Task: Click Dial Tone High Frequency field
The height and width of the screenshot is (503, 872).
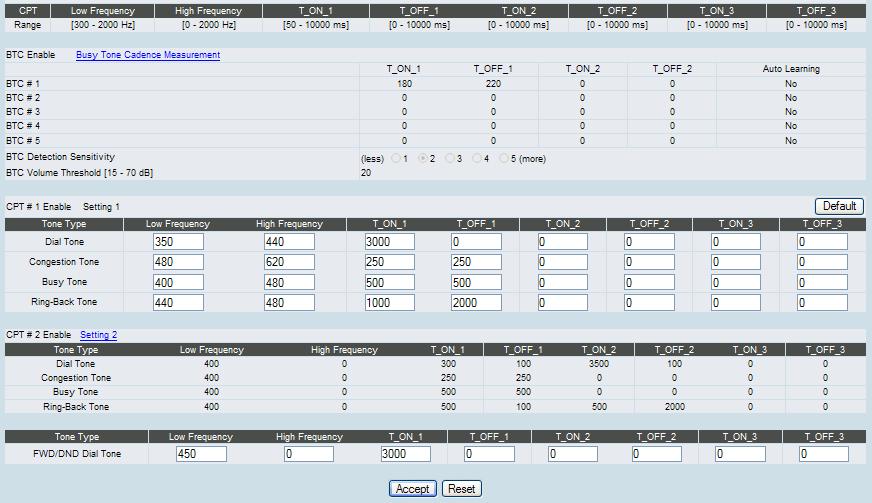Action: [289, 242]
